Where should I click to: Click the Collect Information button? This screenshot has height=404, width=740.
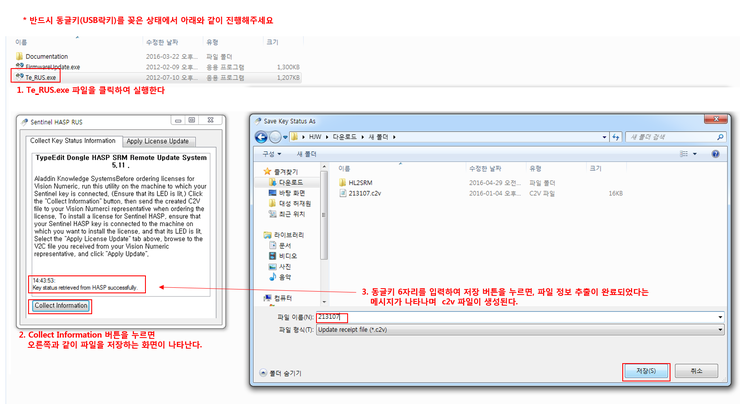61,306
